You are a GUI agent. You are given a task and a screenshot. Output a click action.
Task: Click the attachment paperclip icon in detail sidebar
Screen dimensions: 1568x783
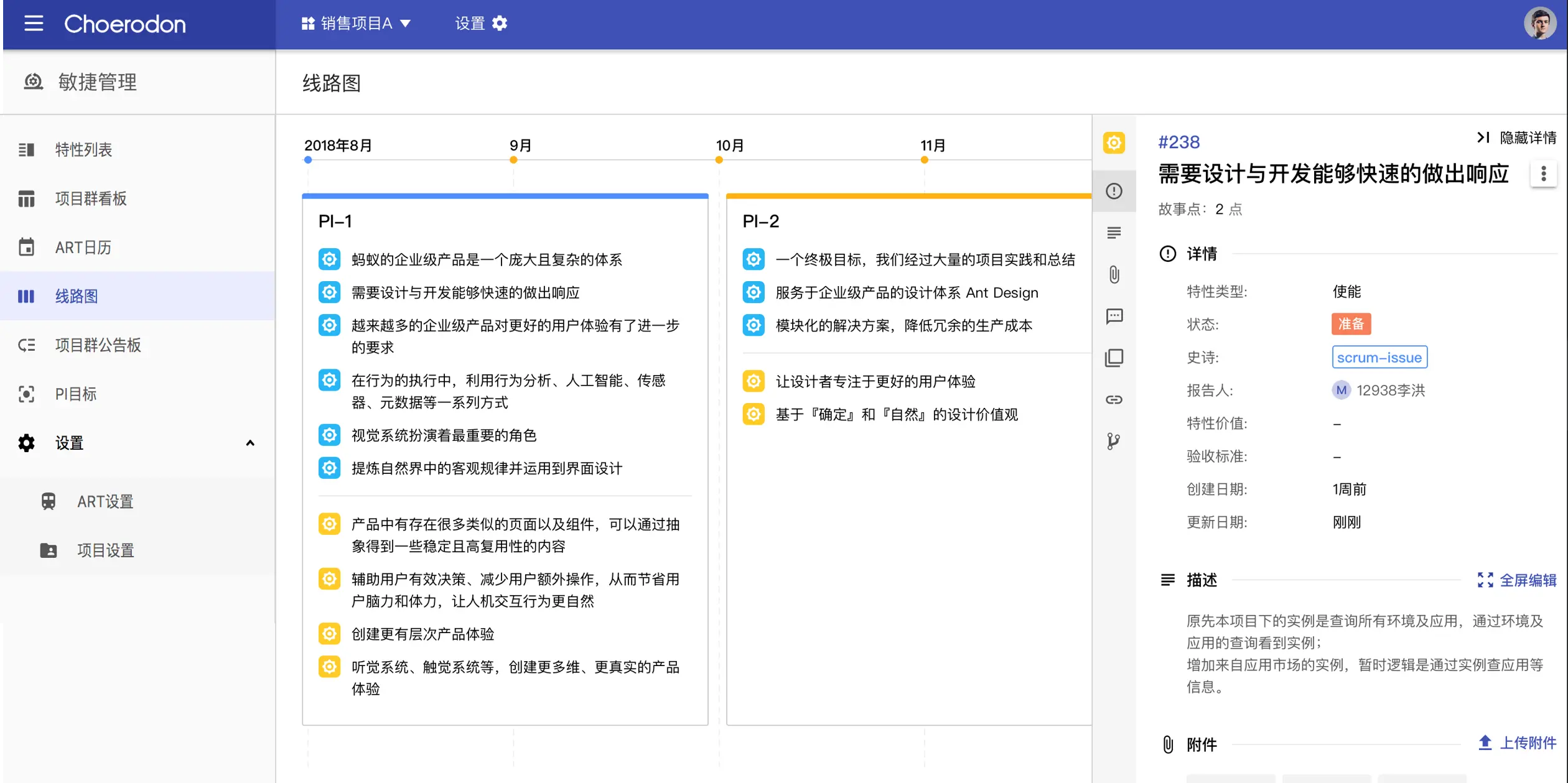pyautogui.click(x=1114, y=274)
